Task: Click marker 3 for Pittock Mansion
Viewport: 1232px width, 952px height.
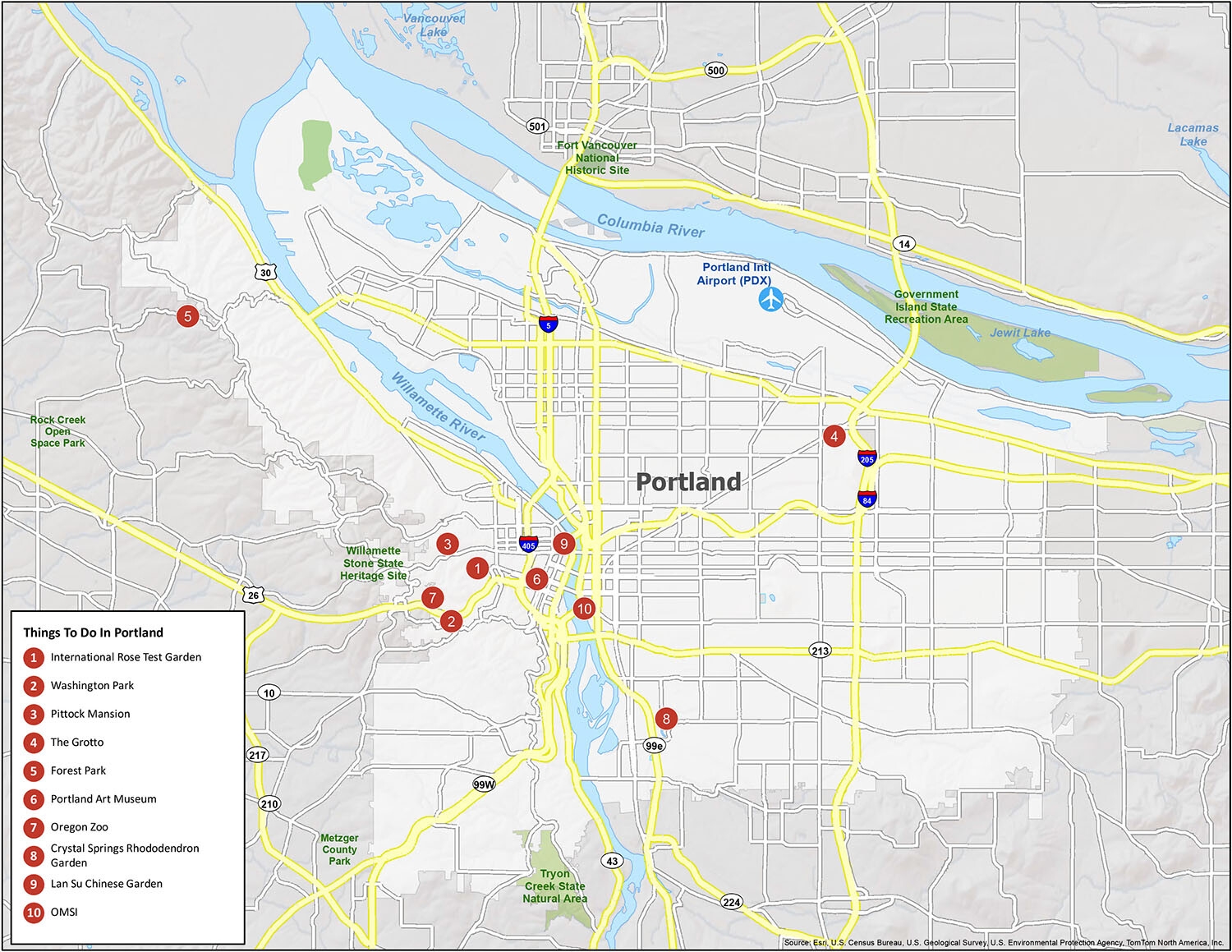Action: (x=448, y=543)
